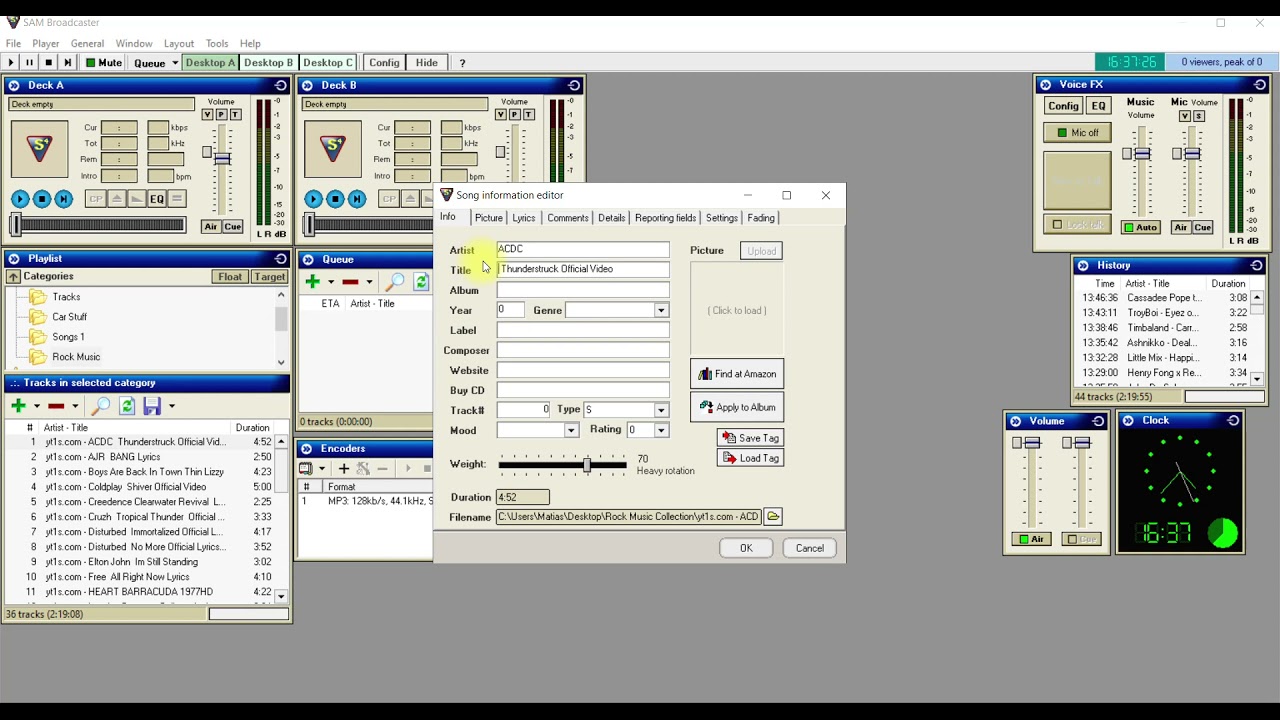The image size is (1280, 720).
Task: Click the question mark help icon
Action: pyautogui.click(x=462, y=63)
